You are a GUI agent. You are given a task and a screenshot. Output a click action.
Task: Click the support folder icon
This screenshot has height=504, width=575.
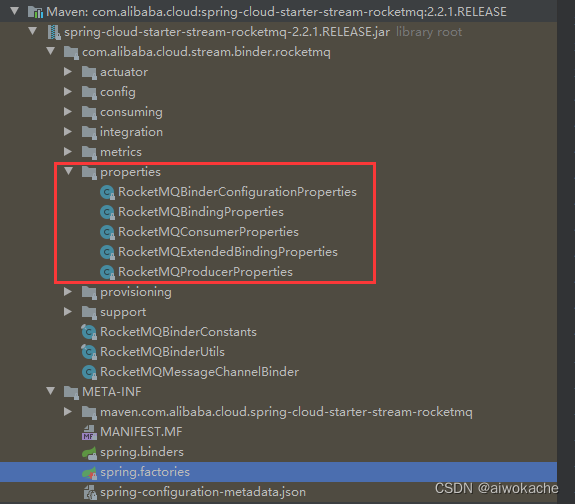click(89, 313)
